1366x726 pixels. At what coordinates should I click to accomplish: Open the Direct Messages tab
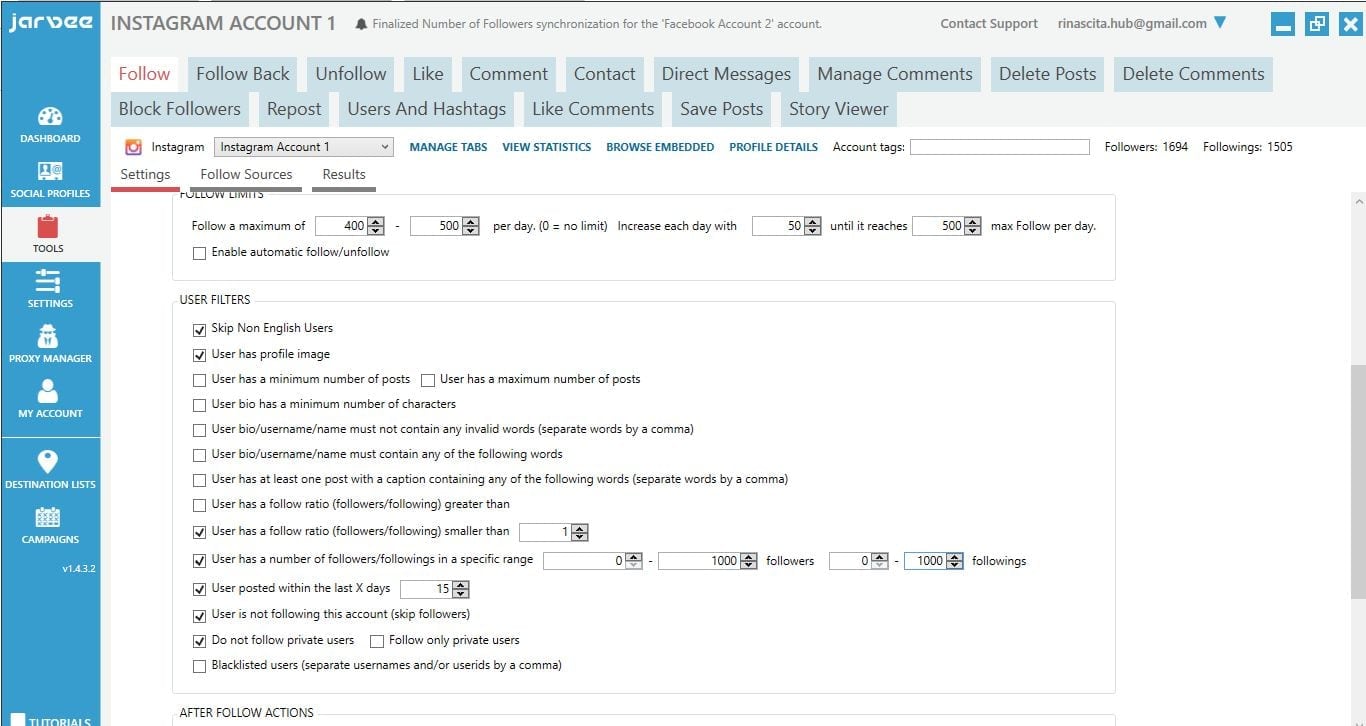[x=726, y=74]
